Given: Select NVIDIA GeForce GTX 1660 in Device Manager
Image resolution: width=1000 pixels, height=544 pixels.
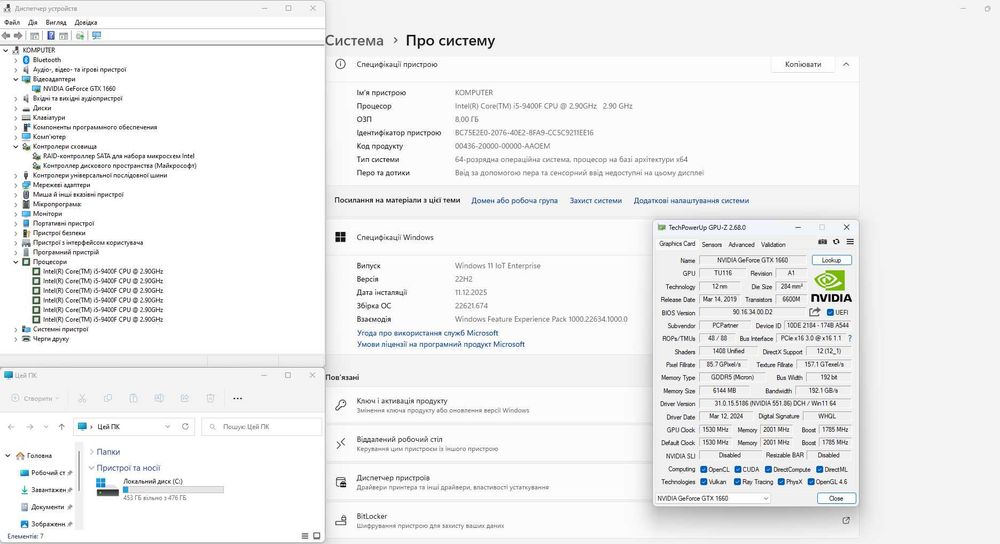Looking at the screenshot, I should [x=79, y=89].
